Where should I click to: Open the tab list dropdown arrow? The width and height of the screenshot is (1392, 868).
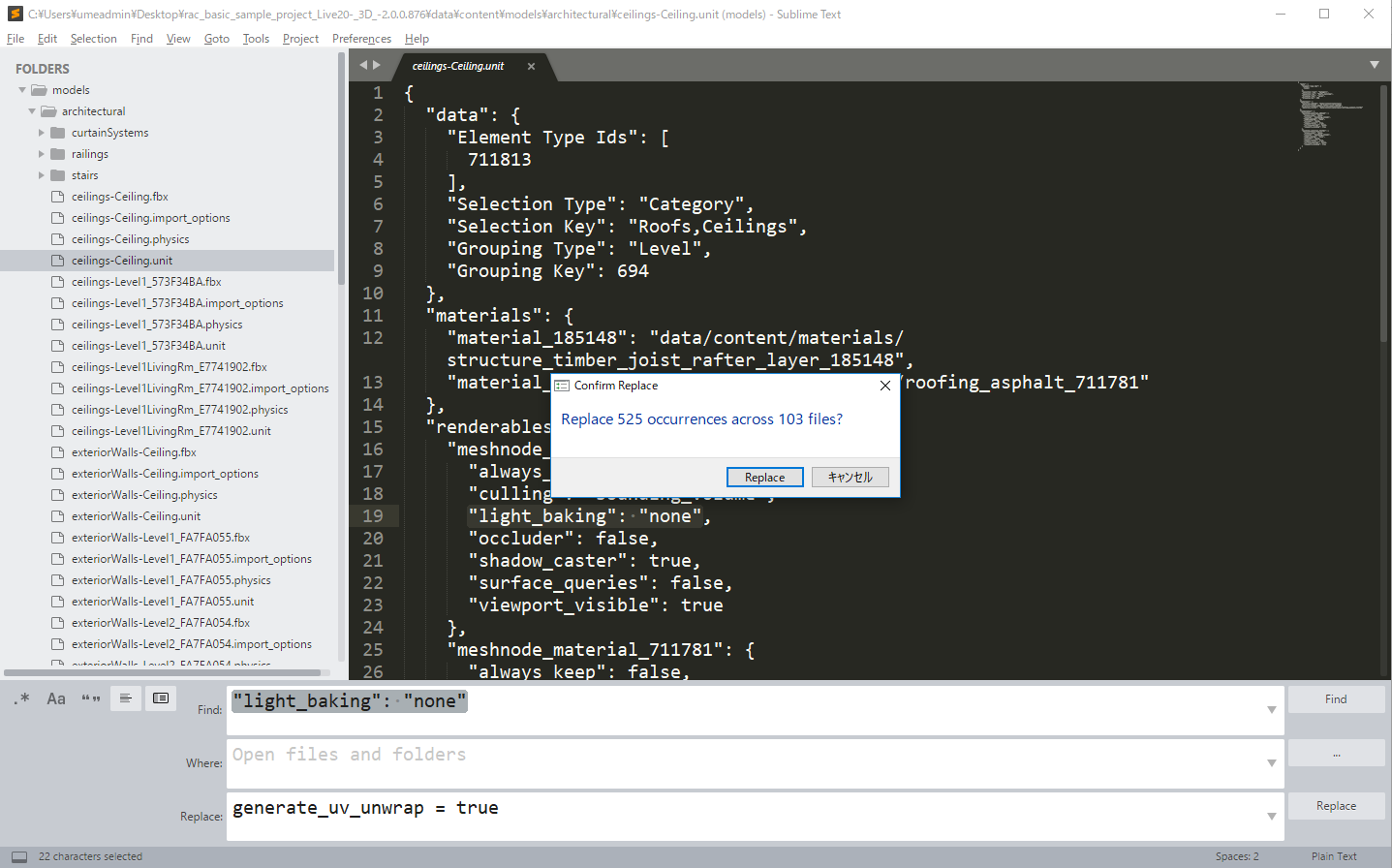coord(1374,65)
